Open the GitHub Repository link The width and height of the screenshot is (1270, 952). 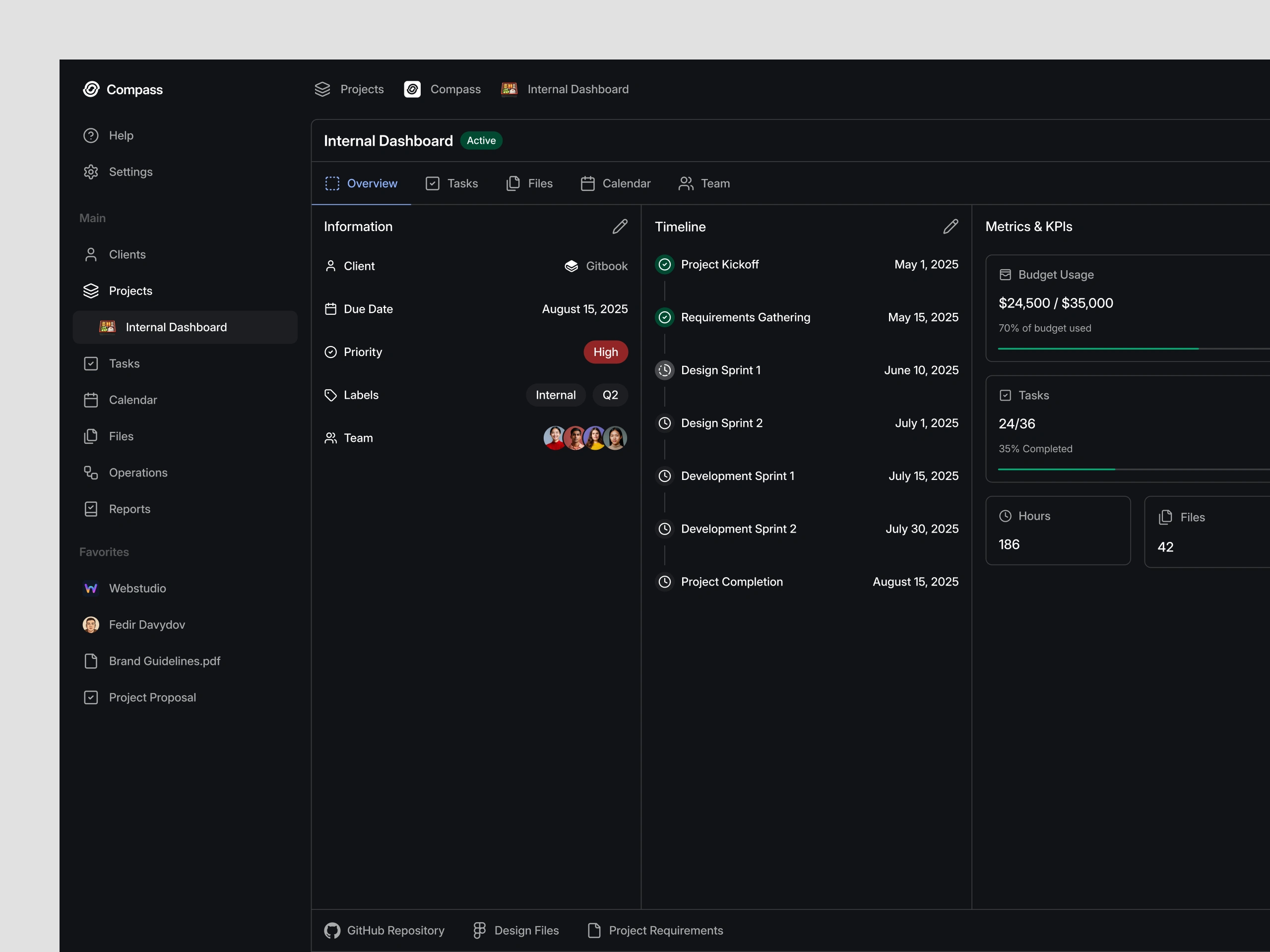384,930
